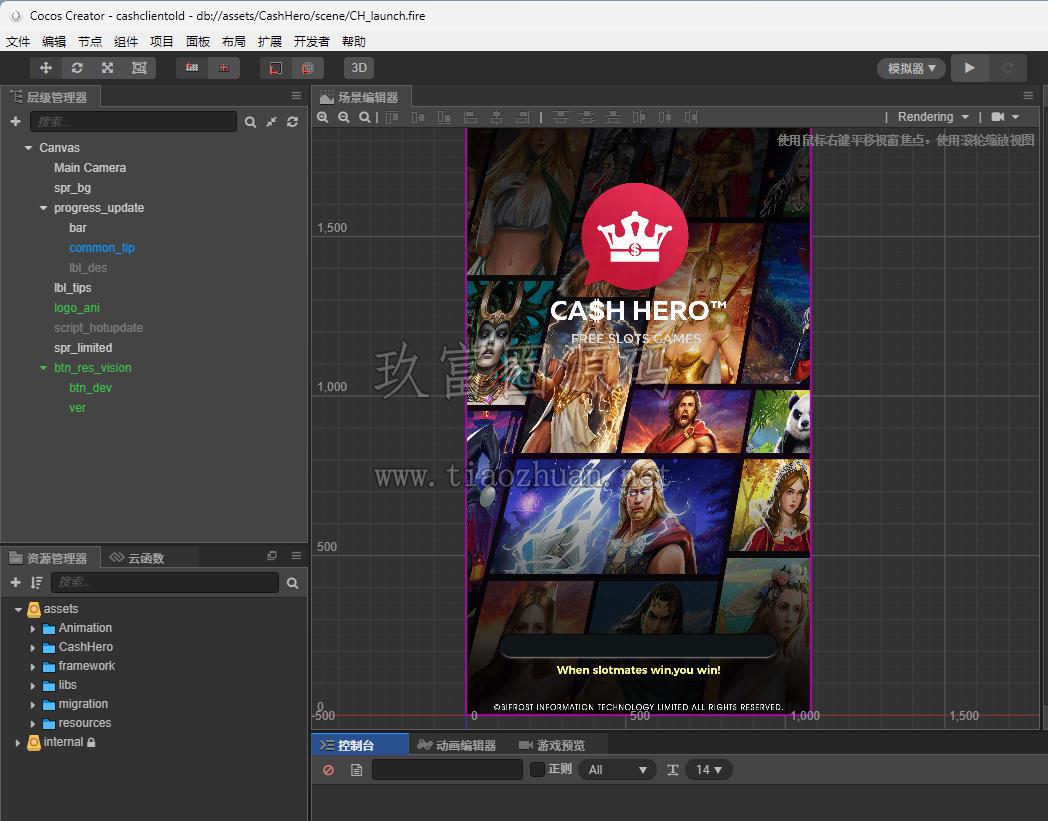Expand the CashHero folder

(x=33, y=647)
